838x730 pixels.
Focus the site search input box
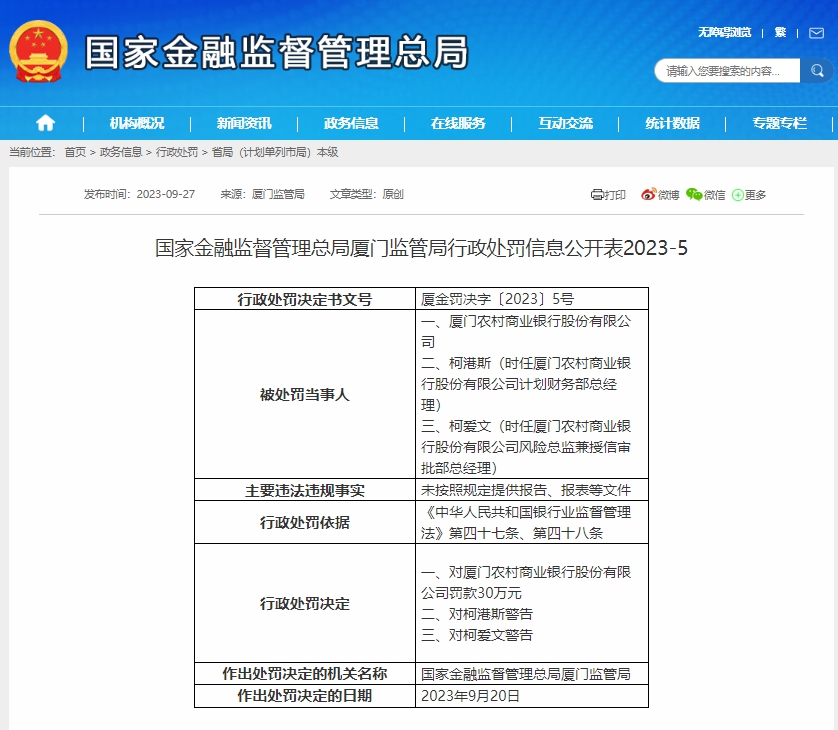pos(730,71)
